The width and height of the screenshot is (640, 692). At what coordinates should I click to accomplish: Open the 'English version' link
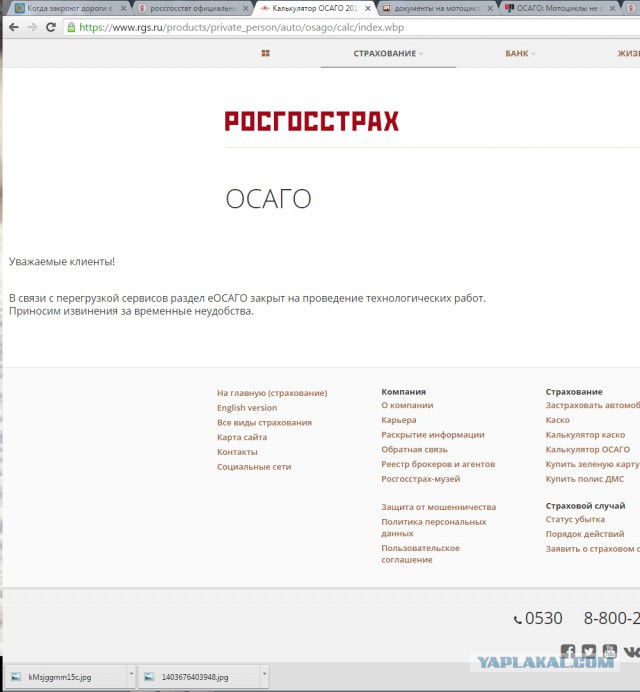click(x=247, y=408)
